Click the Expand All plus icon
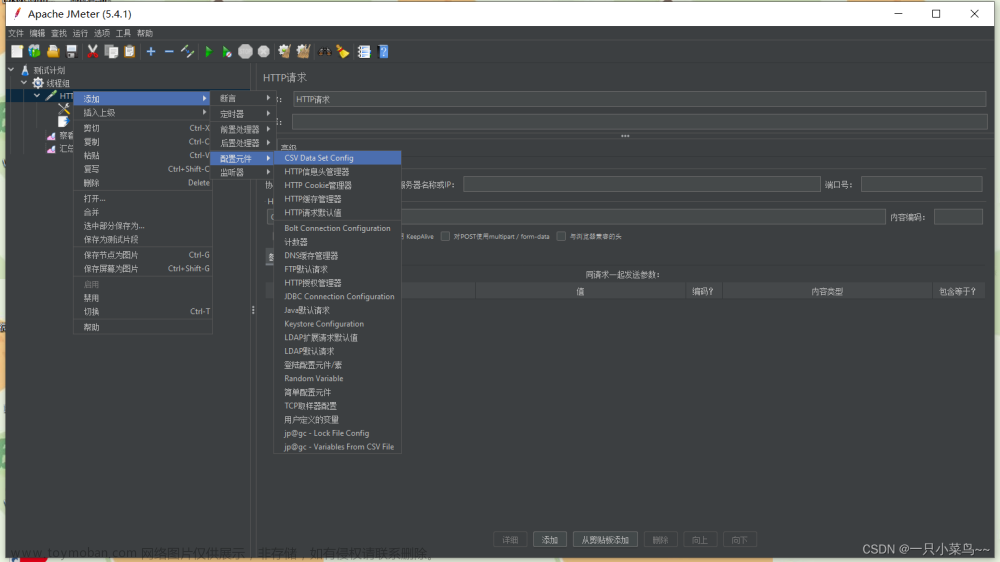 pyautogui.click(x=151, y=52)
